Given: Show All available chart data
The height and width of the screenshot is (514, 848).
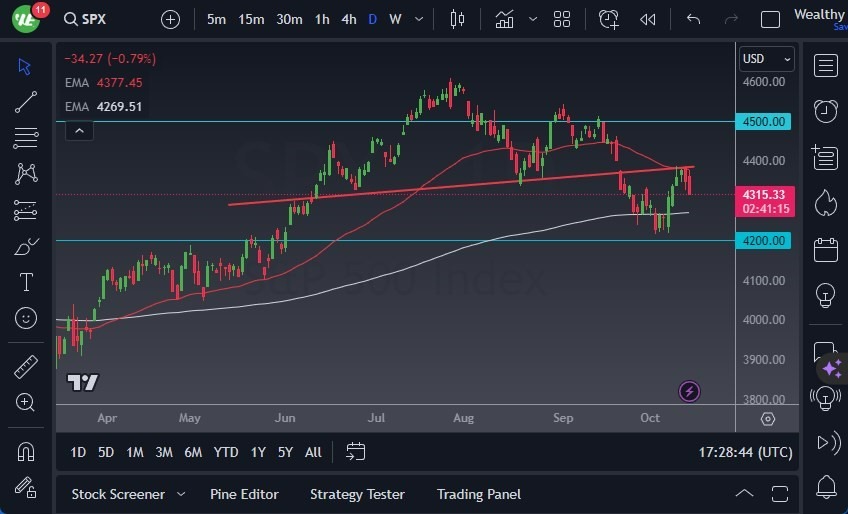Looking at the screenshot, I should tap(313, 452).
